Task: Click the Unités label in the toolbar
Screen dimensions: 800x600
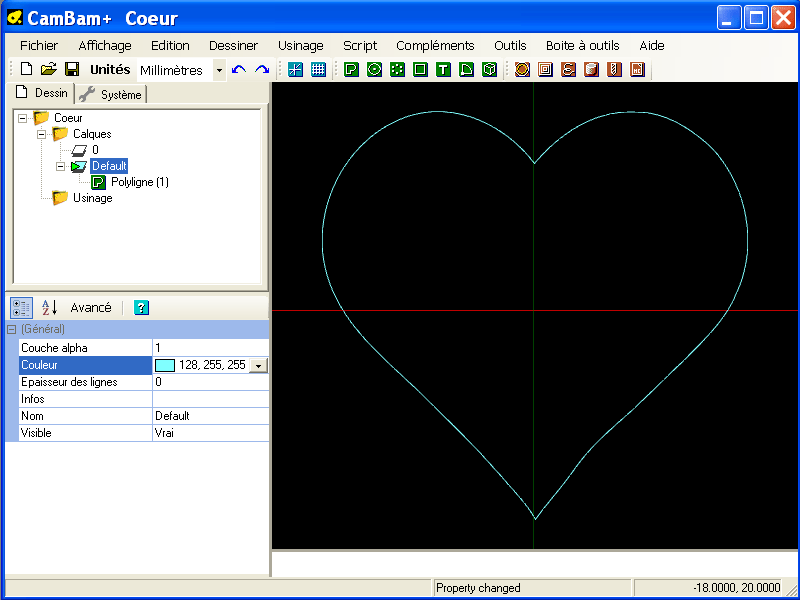Action: click(110, 69)
